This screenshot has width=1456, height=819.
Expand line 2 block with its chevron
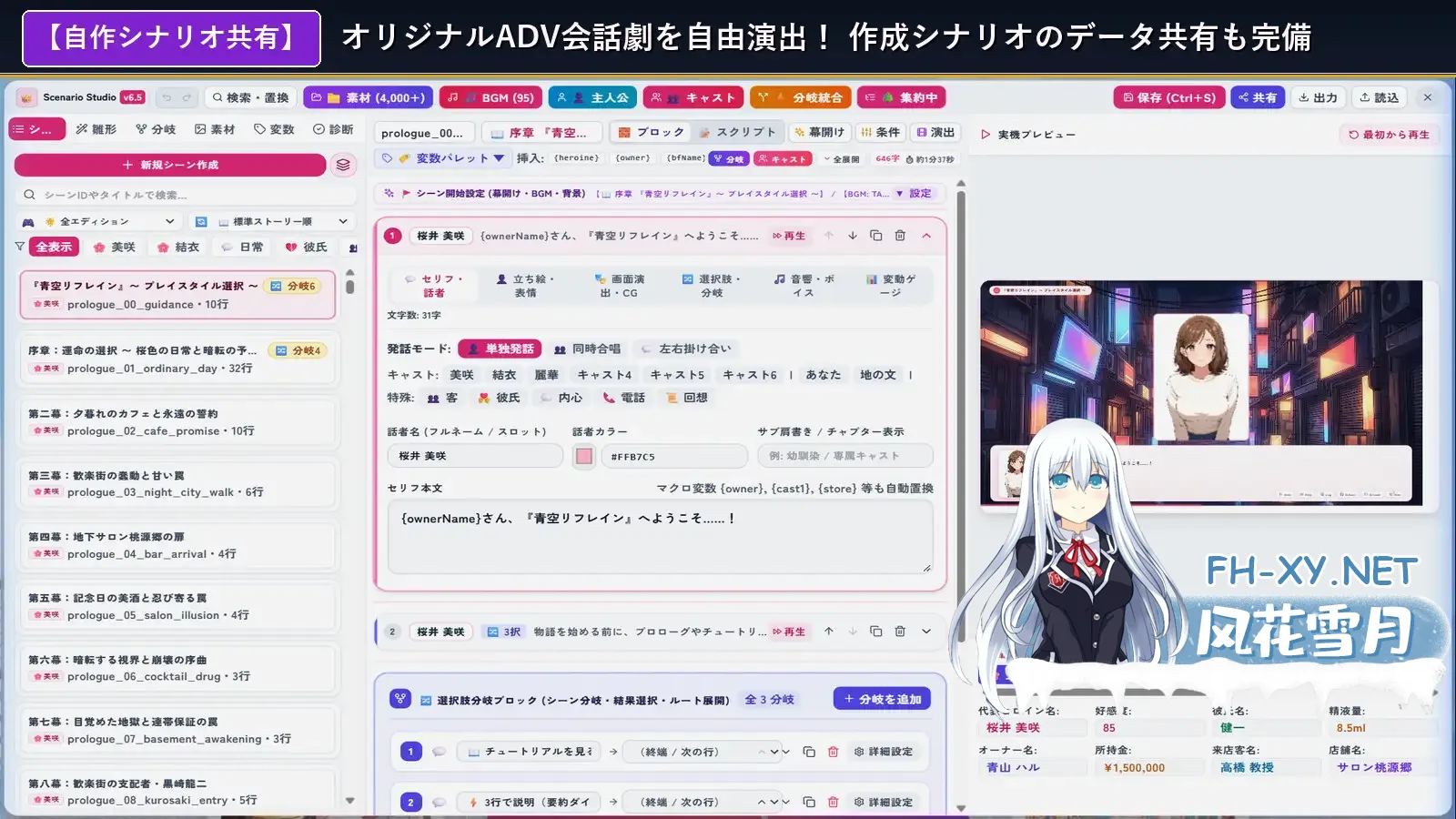(926, 632)
